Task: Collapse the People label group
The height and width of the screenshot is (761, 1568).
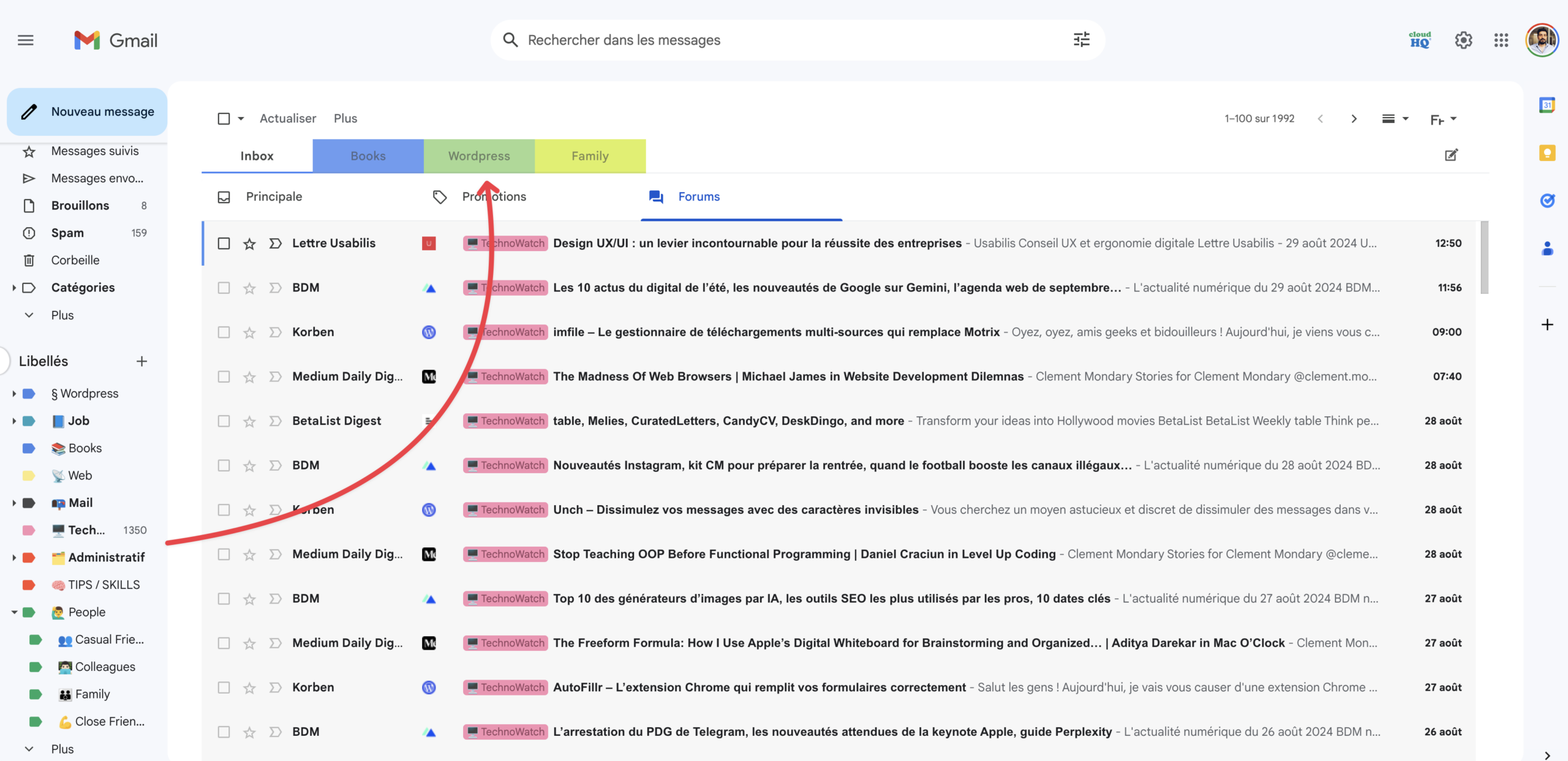Action: click(x=15, y=612)
